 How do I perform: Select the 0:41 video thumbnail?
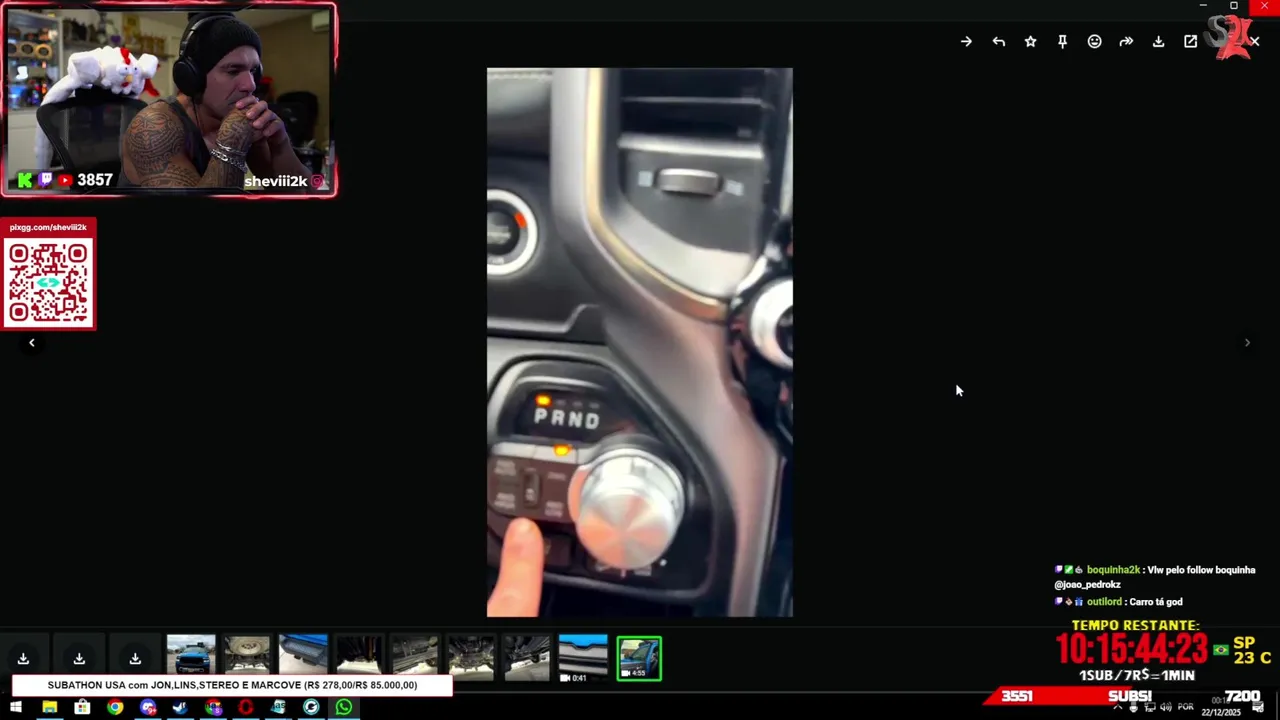click(583, 658)
